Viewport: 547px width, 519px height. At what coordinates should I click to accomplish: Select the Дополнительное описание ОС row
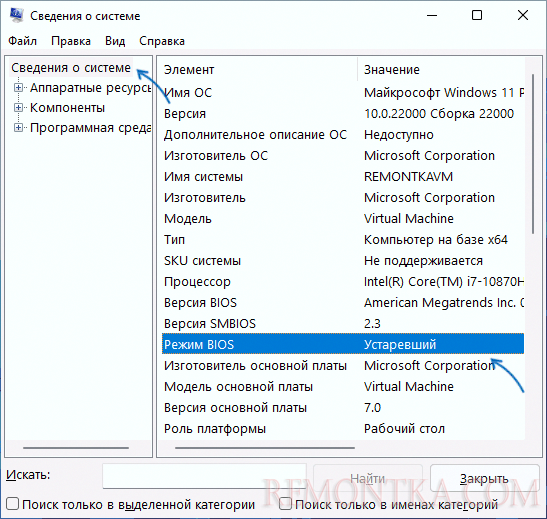(343, 135)
